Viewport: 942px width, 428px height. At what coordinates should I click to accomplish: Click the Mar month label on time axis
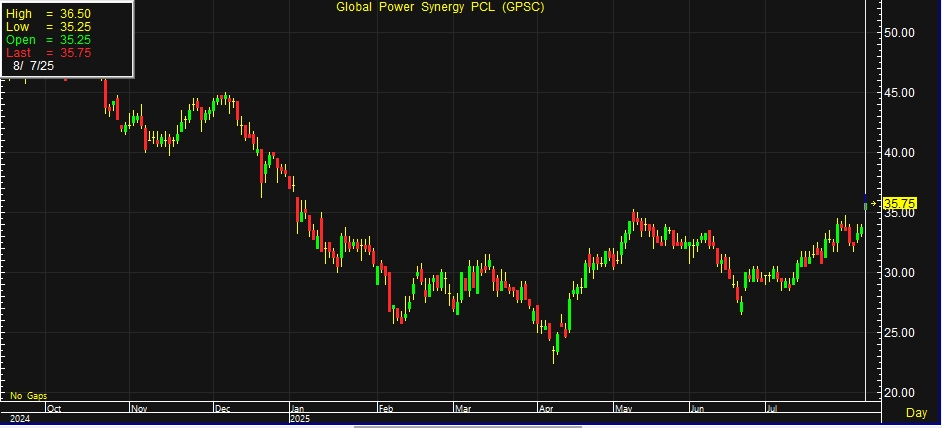[x=463, y=409]
